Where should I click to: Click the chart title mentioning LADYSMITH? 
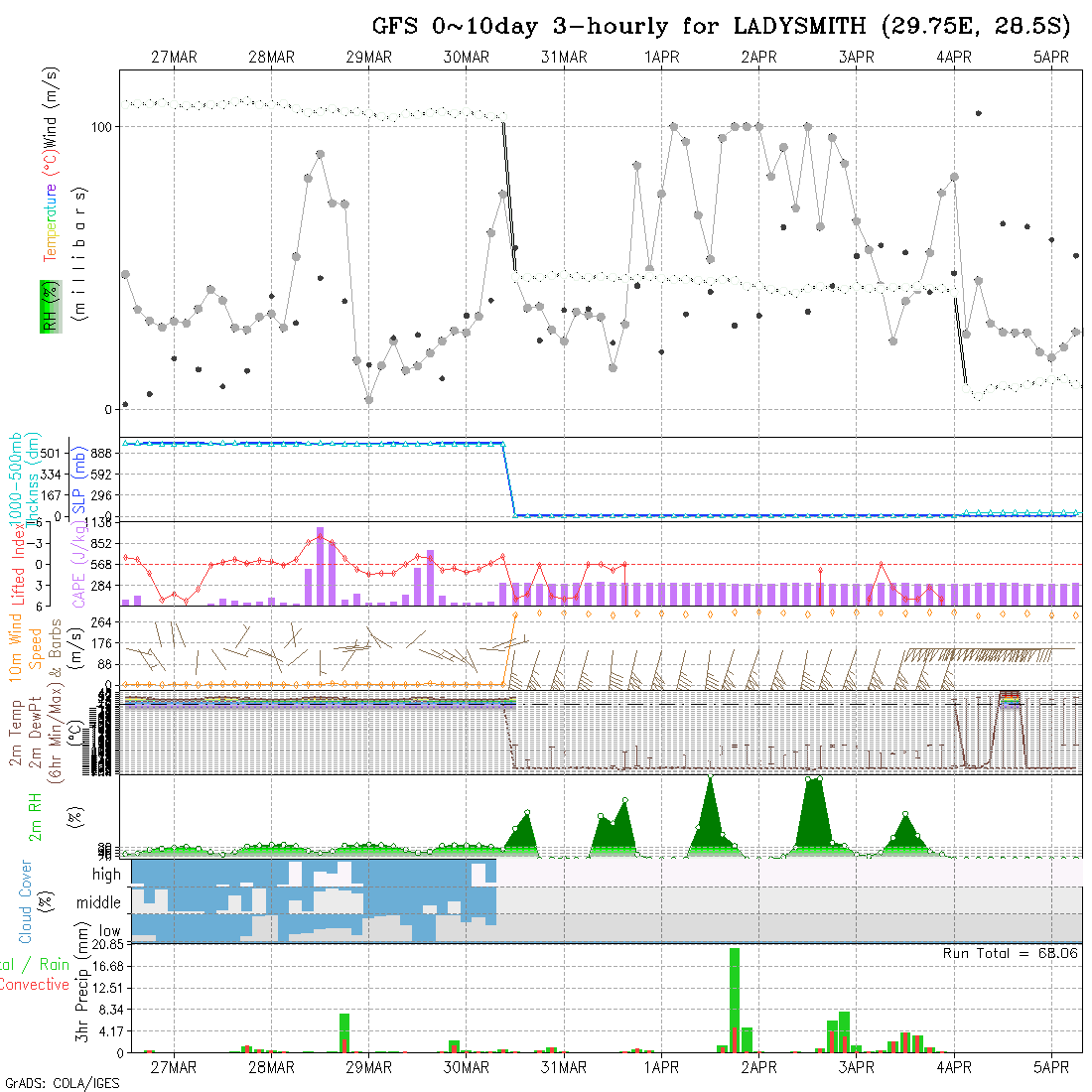click(722, 25)
